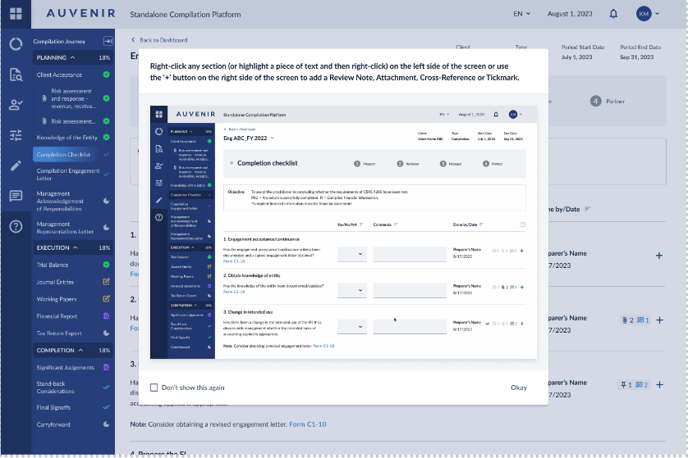Image resolution: width=688 pixels, height=458 pixels.
Task: Open the Form C1-10 link
Action: pos(307,424)
